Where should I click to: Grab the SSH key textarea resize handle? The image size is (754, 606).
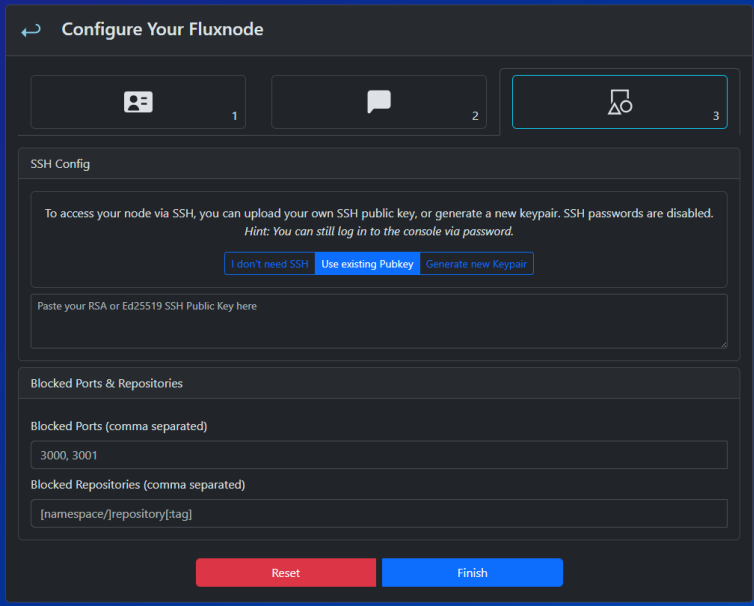tap(722, 343)
